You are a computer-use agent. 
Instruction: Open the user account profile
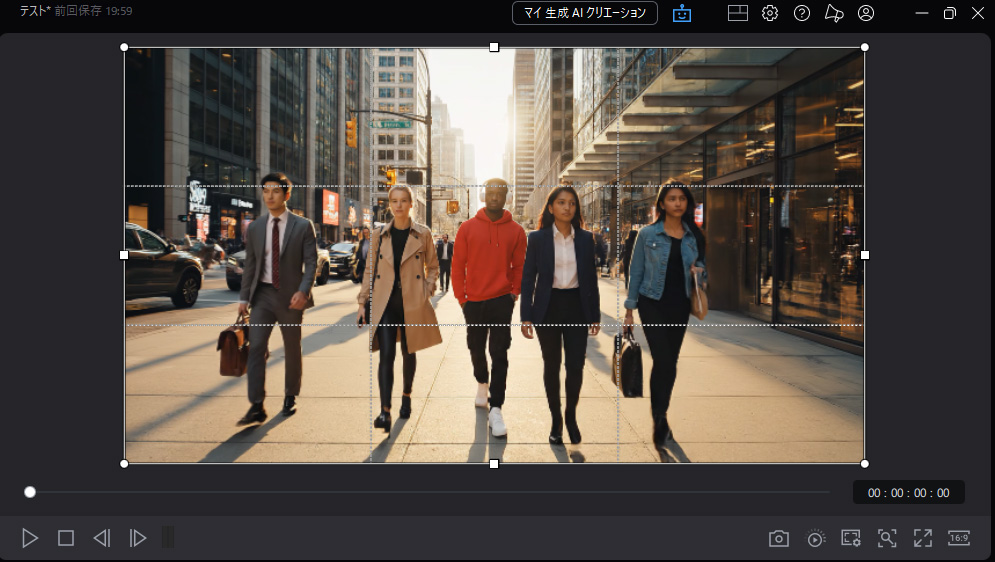[x=866, y=13]
